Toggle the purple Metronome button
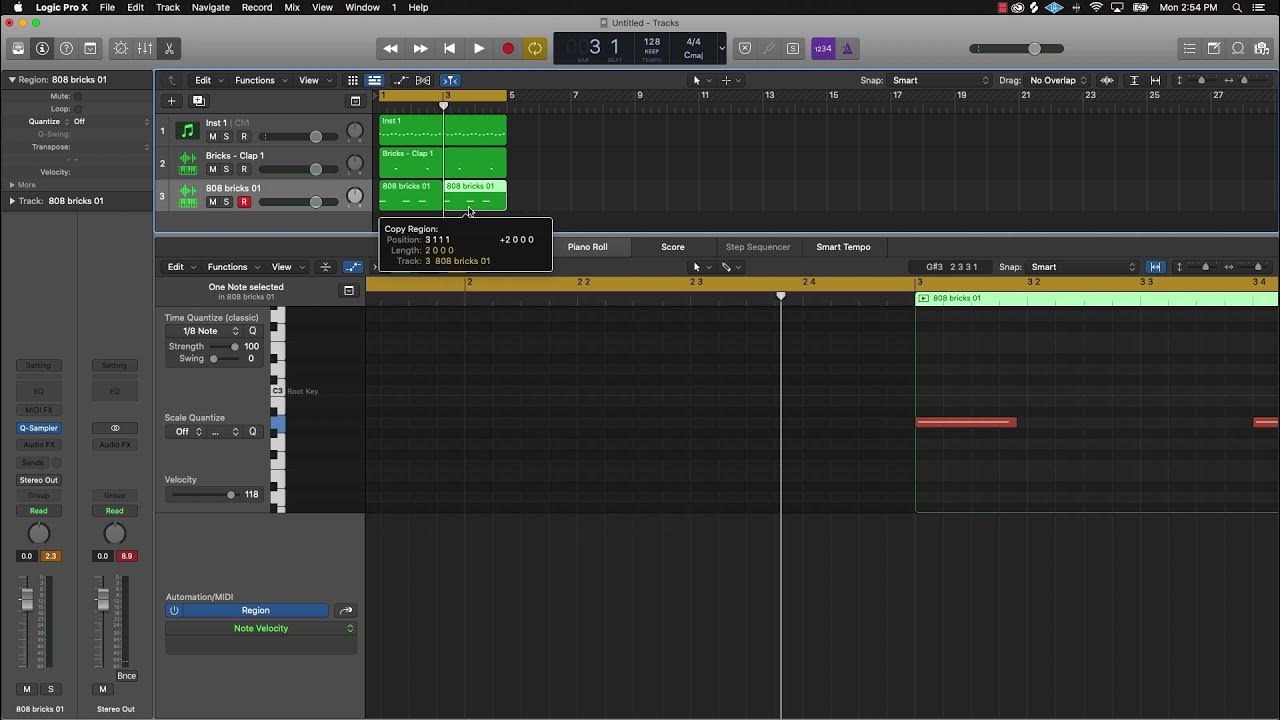The height and width of the screenshot is (720, 1280). point(846,48)
